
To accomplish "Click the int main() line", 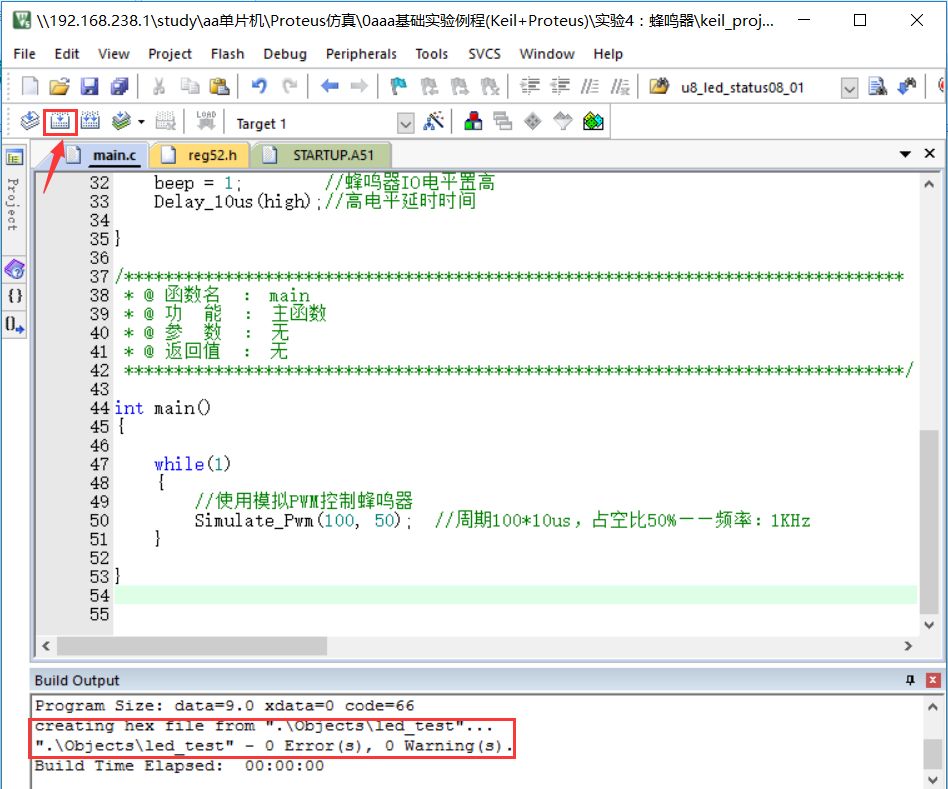I will tap(162, 408).
